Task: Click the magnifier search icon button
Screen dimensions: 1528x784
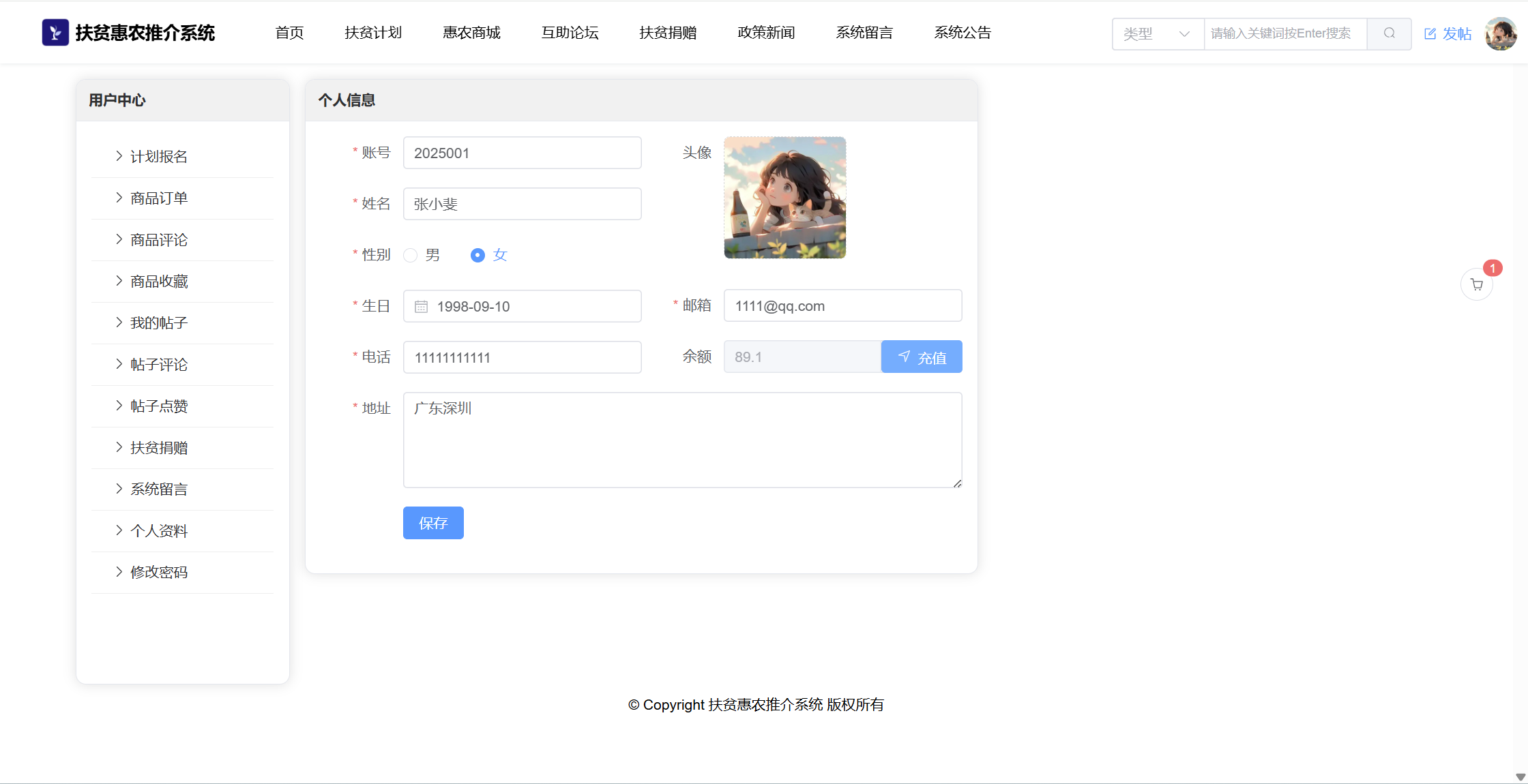Action: (x=1389, y=33)
